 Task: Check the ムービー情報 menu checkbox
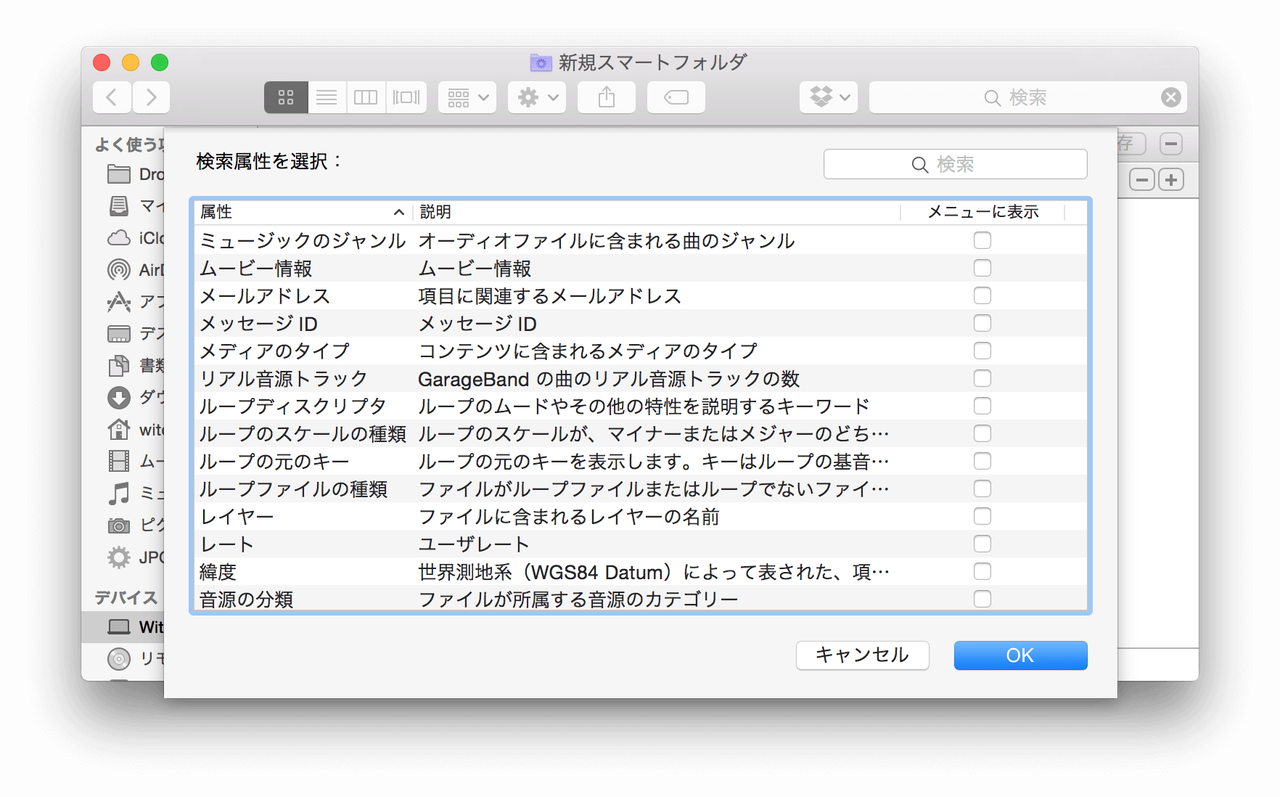click(x=983, y=268)
